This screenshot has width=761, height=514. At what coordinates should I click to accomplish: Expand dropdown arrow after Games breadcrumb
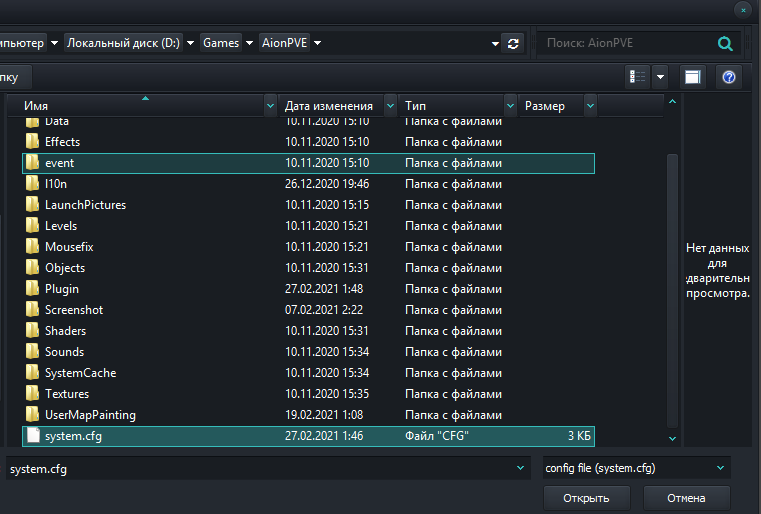click(249, 43)
